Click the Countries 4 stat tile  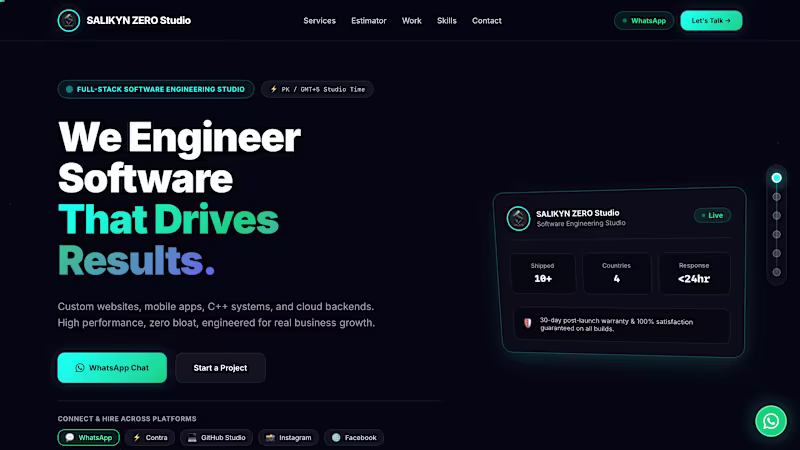(x=617, y=273)
